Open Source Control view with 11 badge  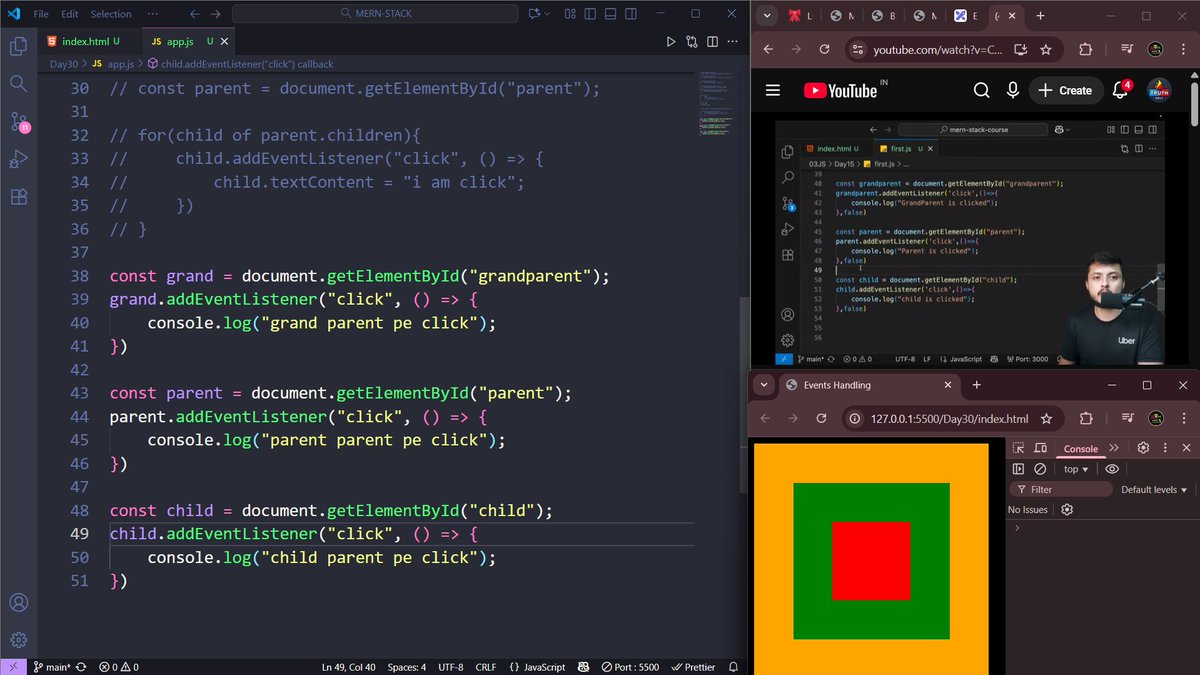[18, 122]
